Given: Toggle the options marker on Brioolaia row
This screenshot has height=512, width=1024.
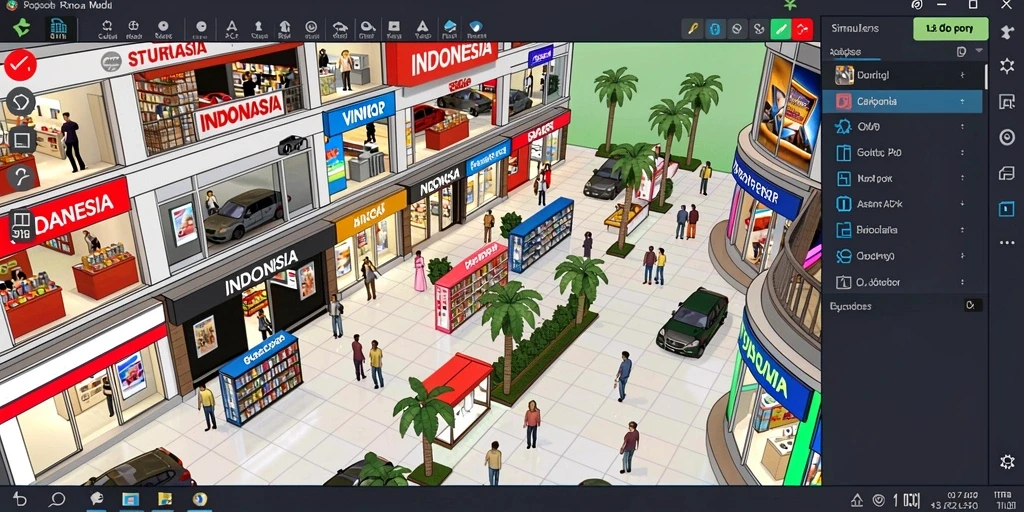Looking at the screenshot, I should [962, 231].
